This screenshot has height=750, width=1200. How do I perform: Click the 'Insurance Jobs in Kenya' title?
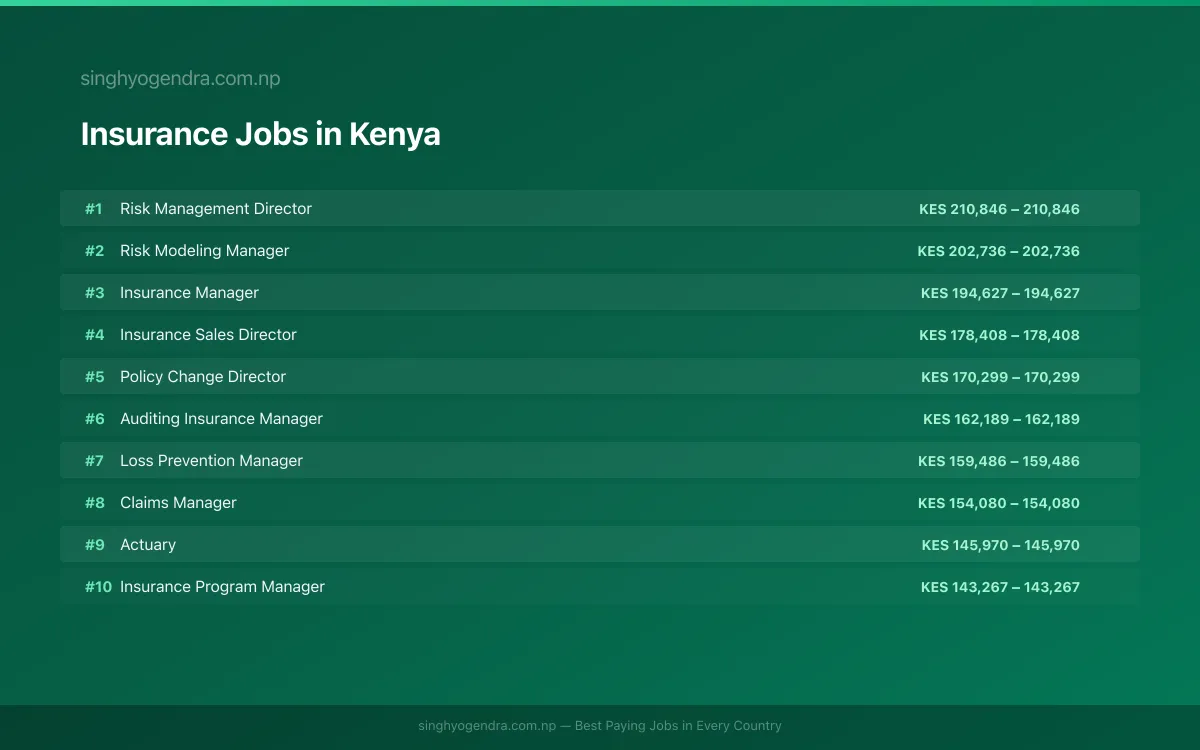(260, 134)
